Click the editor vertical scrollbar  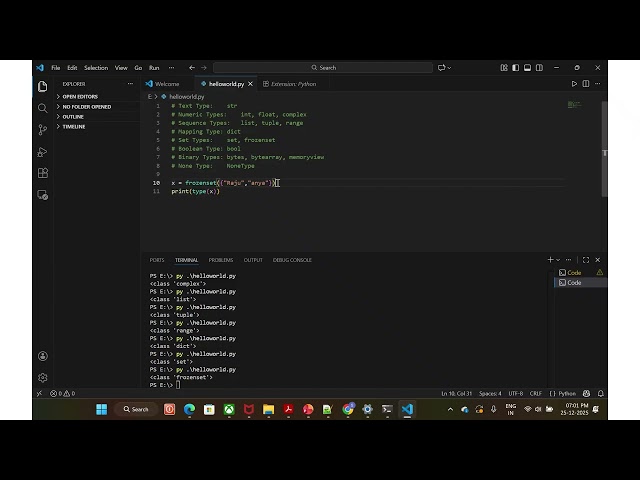coord(604,149)
